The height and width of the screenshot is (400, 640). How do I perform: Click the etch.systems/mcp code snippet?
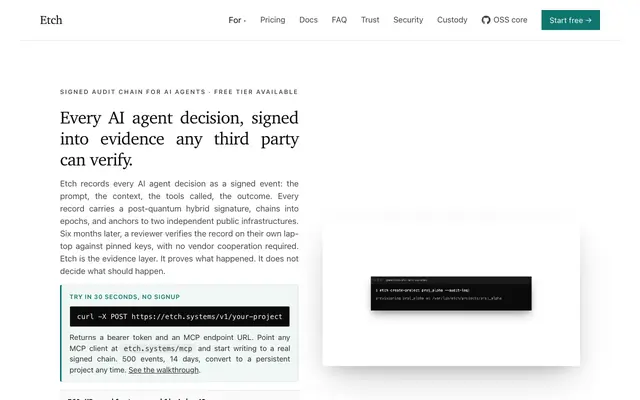158,349
